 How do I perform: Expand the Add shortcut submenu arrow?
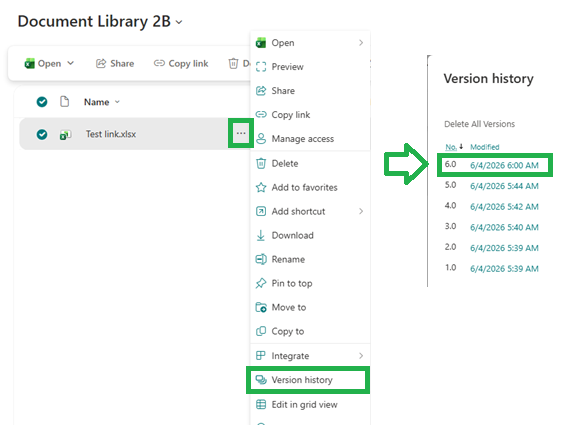[361, 211]
